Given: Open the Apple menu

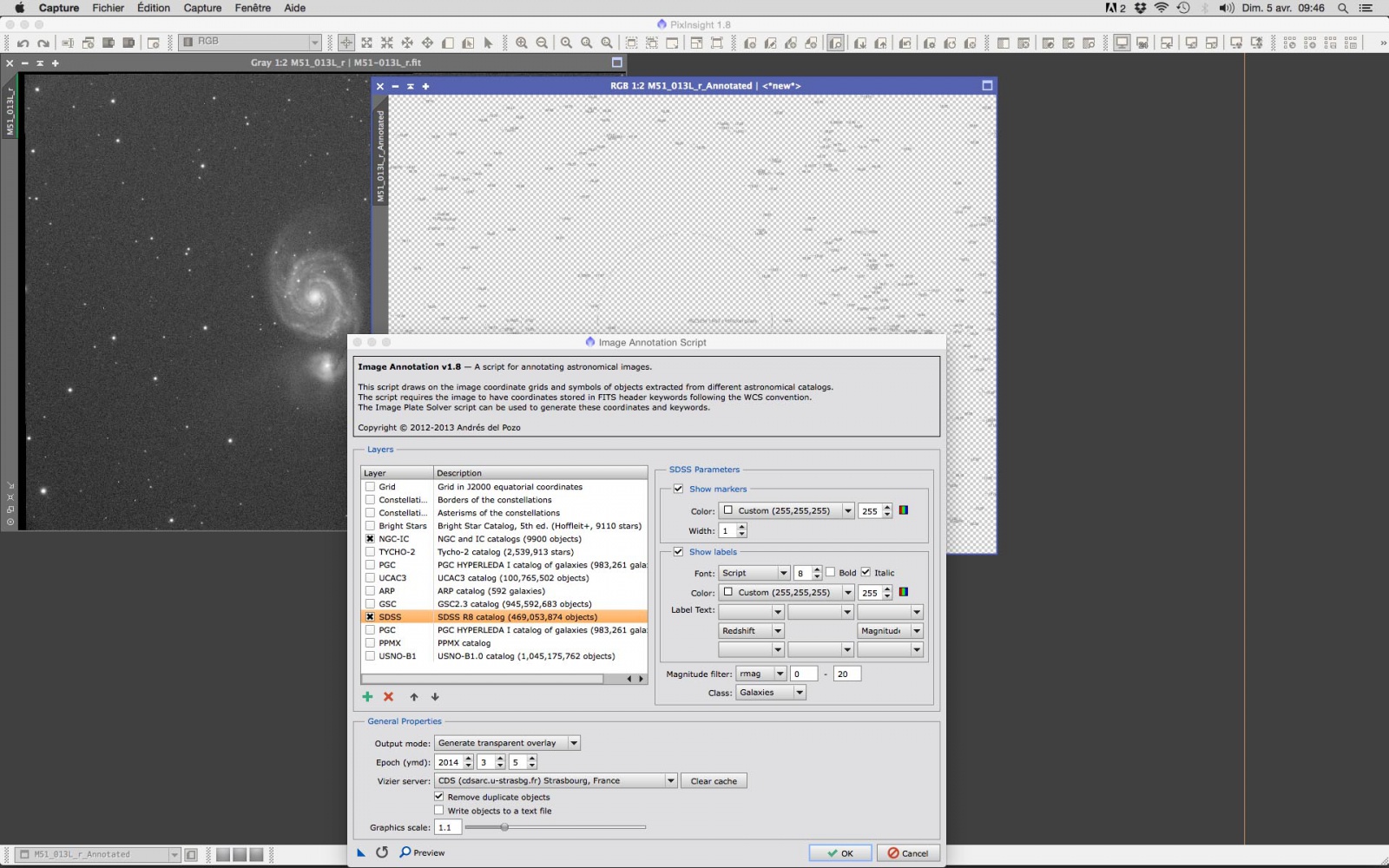Looking at the screenshot, I should pyautogui.click(x=19, y=8).
